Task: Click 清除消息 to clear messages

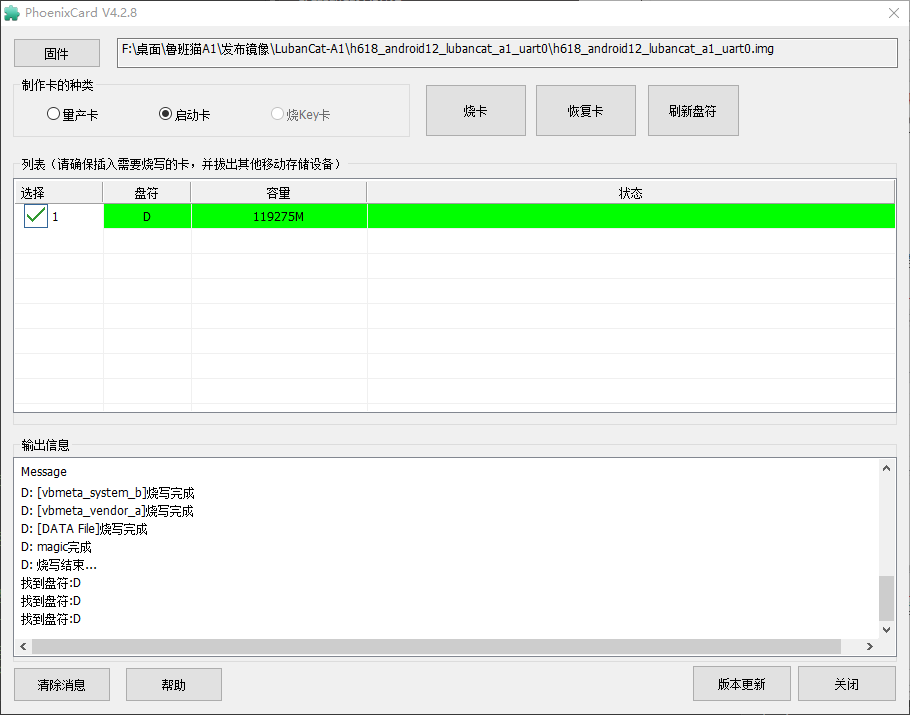Action: click(x=61, y=685)
